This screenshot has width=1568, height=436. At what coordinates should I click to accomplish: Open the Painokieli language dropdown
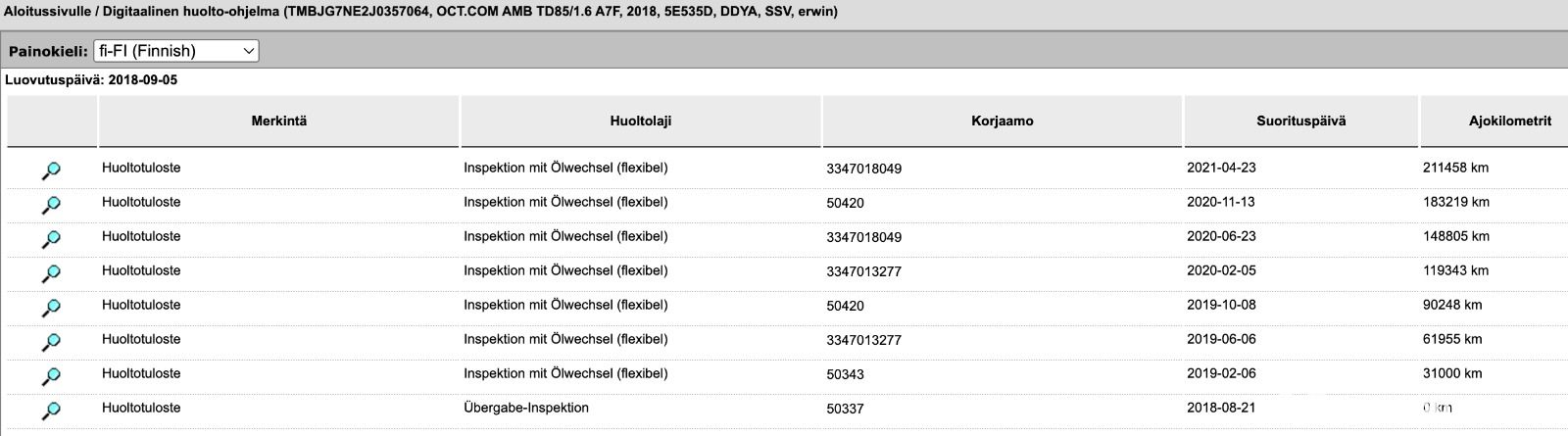[x=176, y=51]
